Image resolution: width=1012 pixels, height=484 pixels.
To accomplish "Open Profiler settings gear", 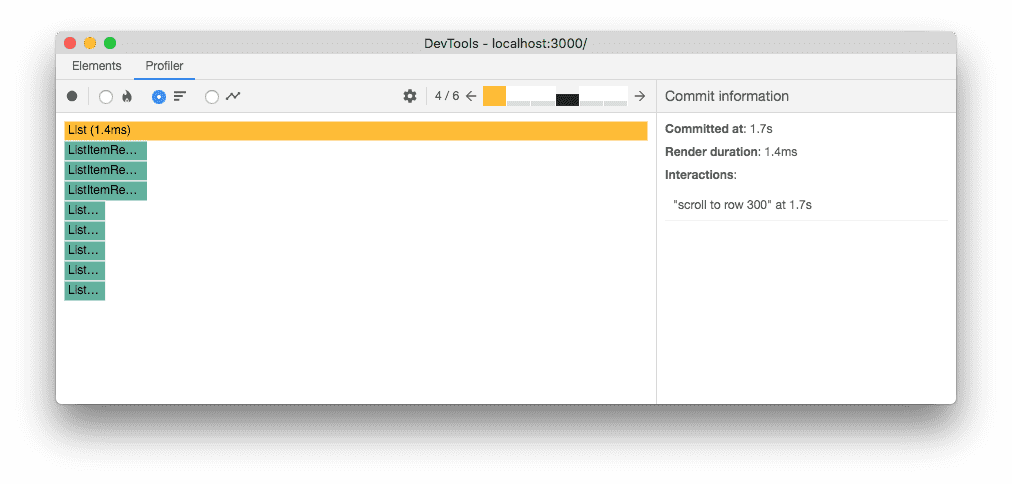I will click(410, 96).
